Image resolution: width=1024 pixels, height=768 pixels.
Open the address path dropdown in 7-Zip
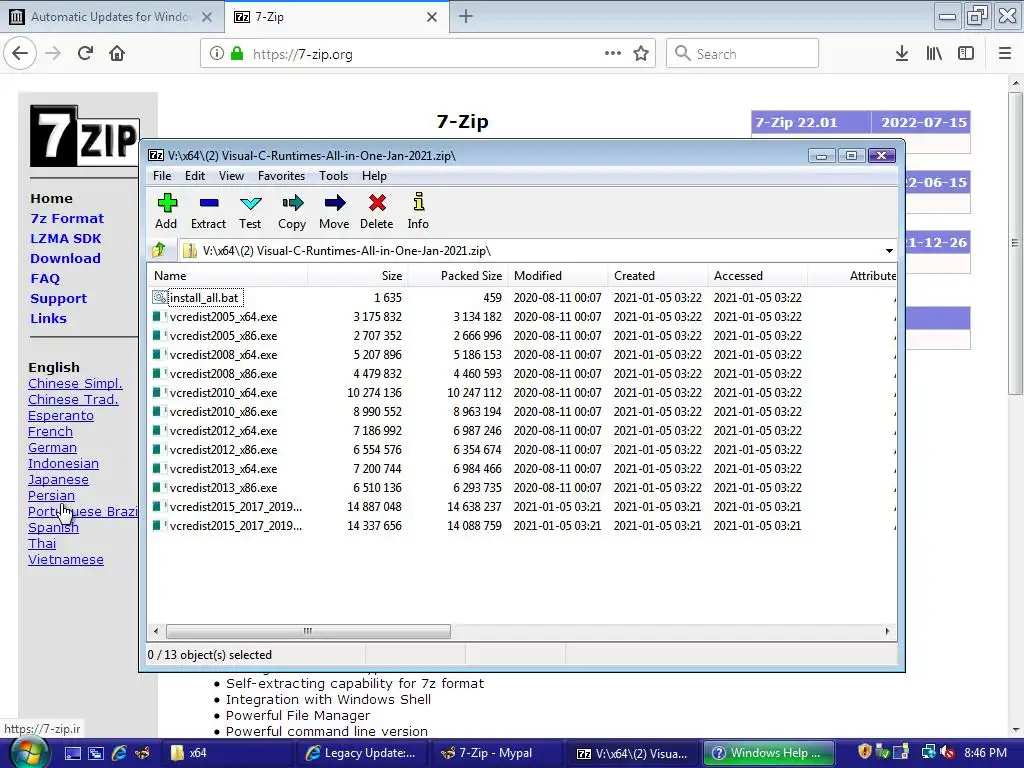pyautogui.click(x=889, y=251)
